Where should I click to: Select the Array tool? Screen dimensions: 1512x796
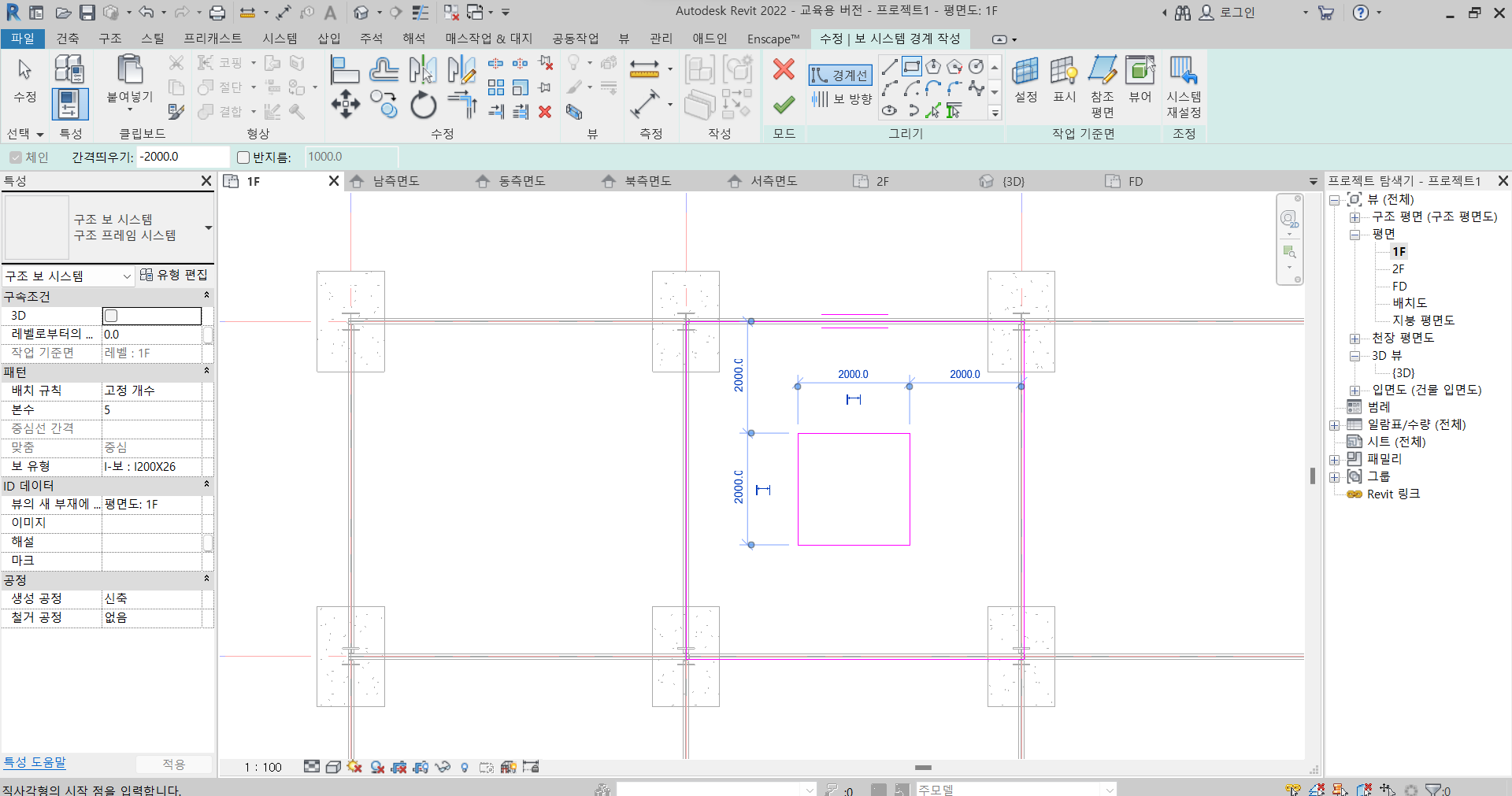click(495, 87)
